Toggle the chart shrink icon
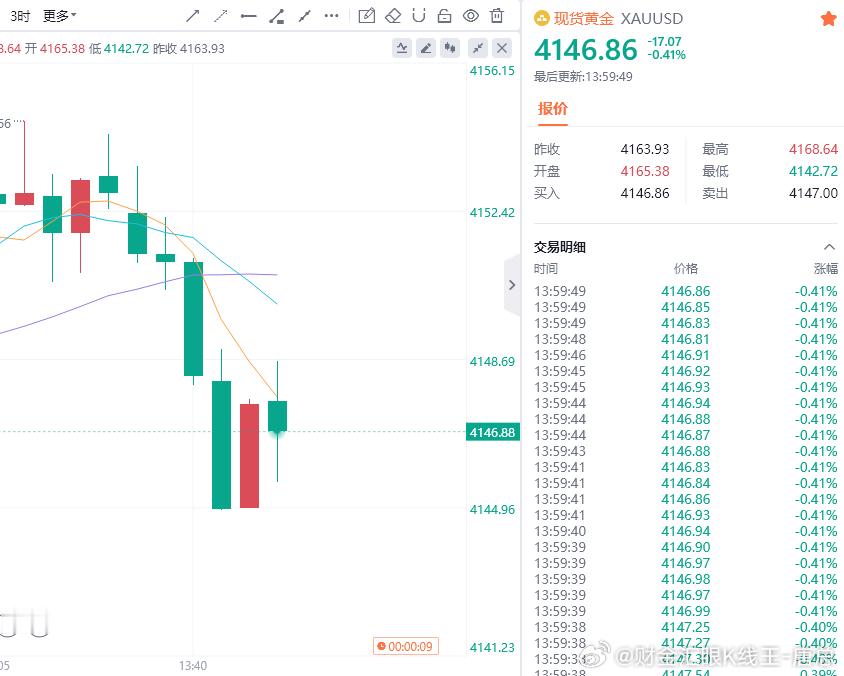Screen dimensions: 844x676 [477, 47]
